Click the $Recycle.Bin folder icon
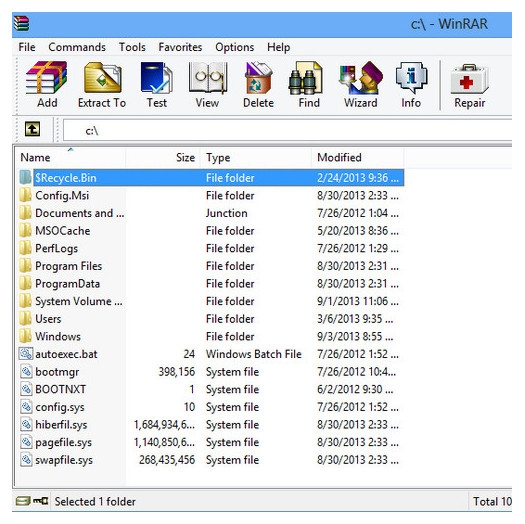Screen dimensions: 525x524 pyautogui.click(x=25, y=177)
